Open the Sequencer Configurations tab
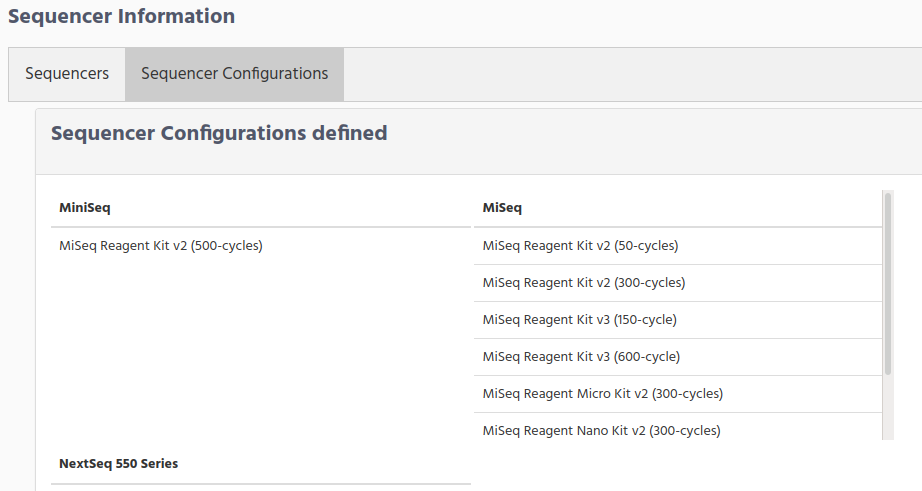The image size is (922, 491). pyautogui.click(x=235, y=74)
